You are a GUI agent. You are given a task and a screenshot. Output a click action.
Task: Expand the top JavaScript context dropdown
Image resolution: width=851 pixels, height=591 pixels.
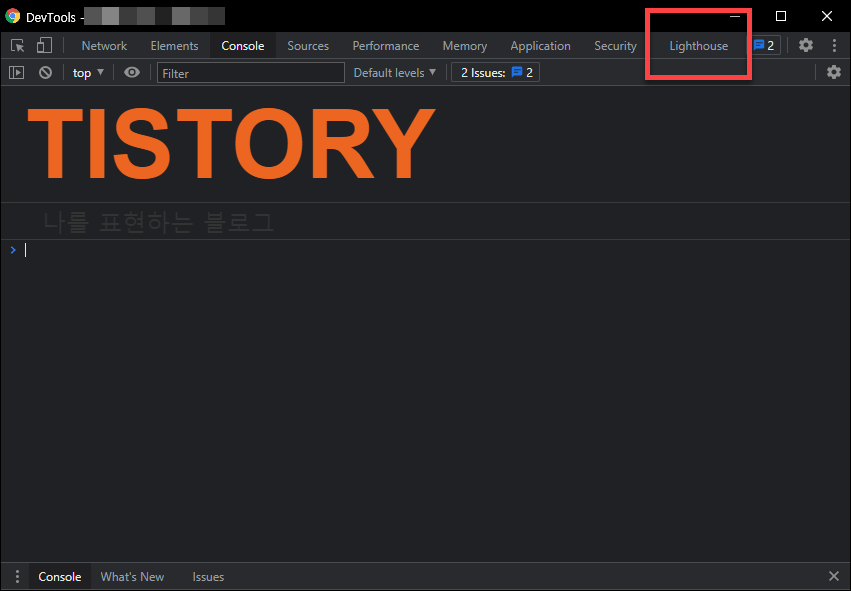tap(88, 73)
